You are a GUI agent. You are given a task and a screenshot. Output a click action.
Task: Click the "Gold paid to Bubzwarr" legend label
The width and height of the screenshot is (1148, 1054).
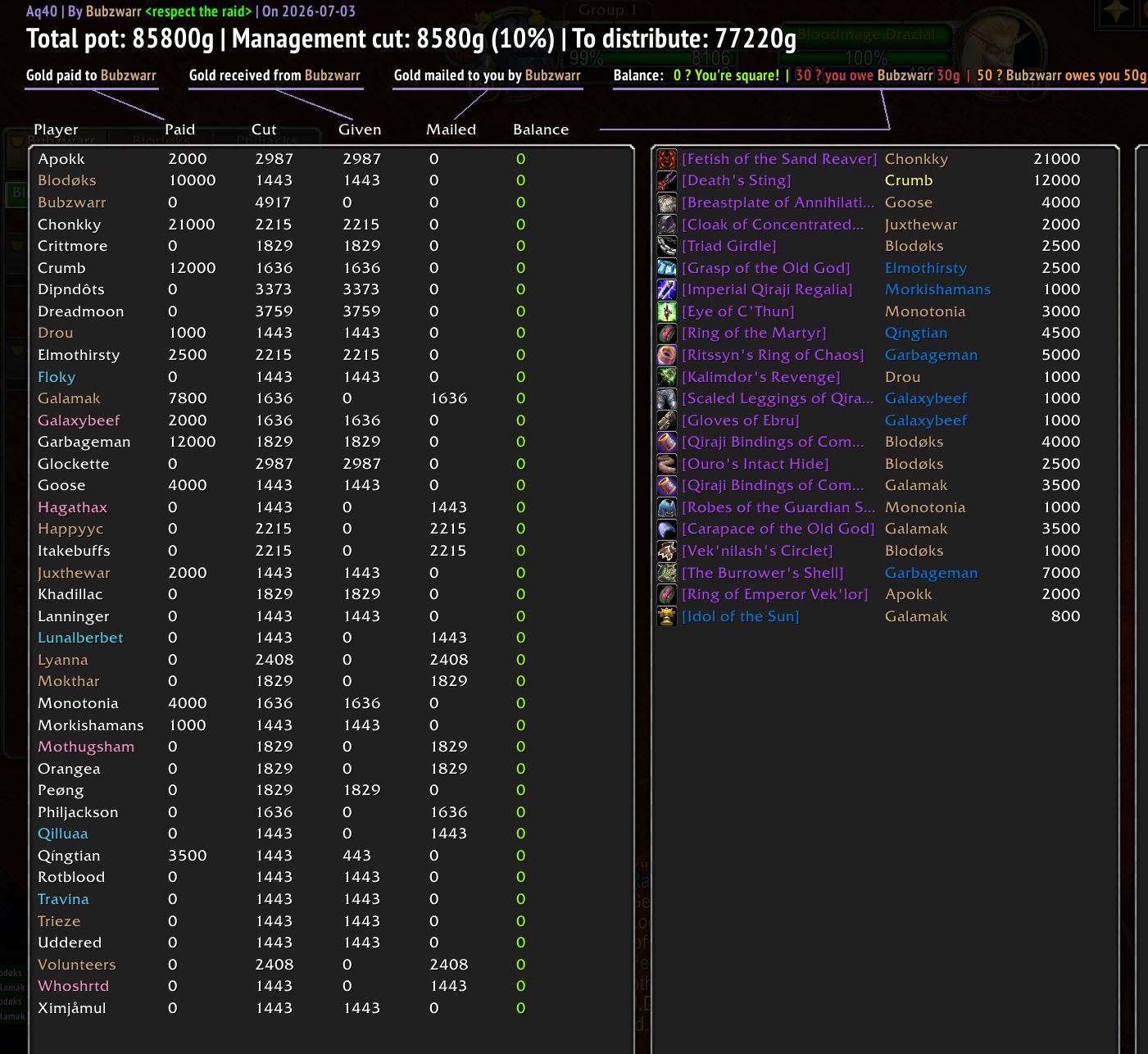click(x=91, y=75)
